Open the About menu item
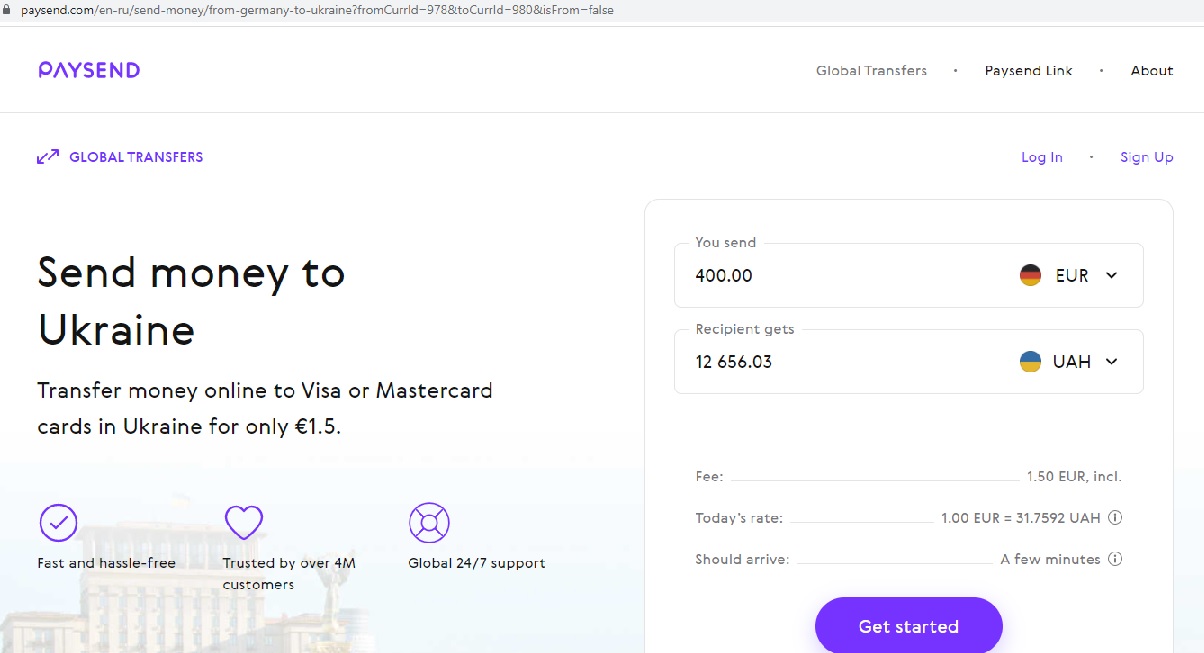Image resolution: width=1204 pixels, height=653 pixels. pos(1151,71)
